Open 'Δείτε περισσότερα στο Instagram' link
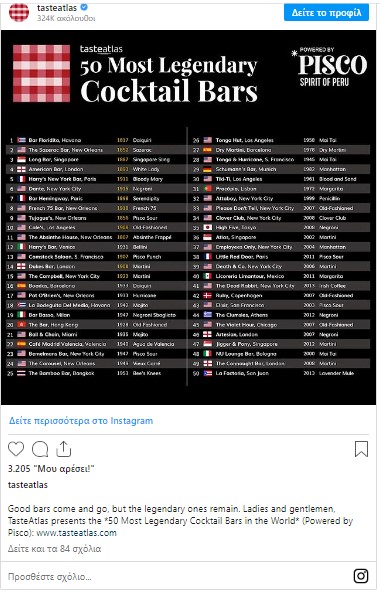Viewport: 380px width, 594px height. click(x=81, y=420)
